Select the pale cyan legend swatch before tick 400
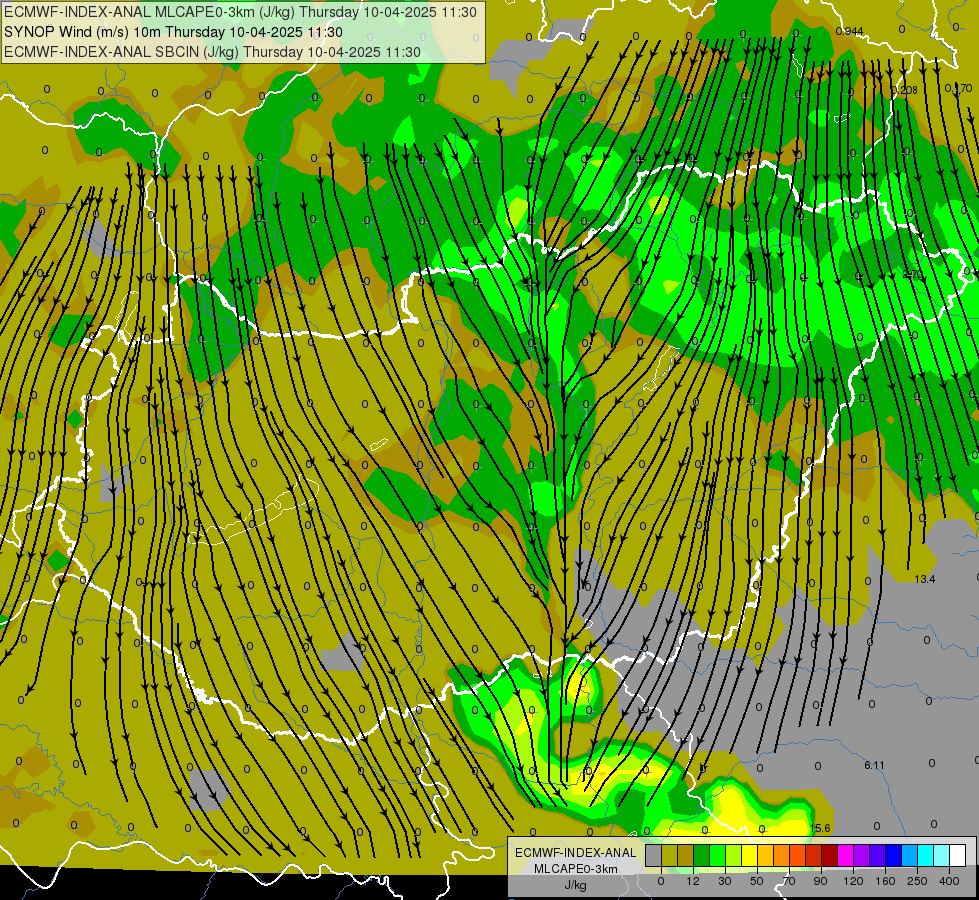This screenshot has height=900, width=979. click(x=942, y=855)
